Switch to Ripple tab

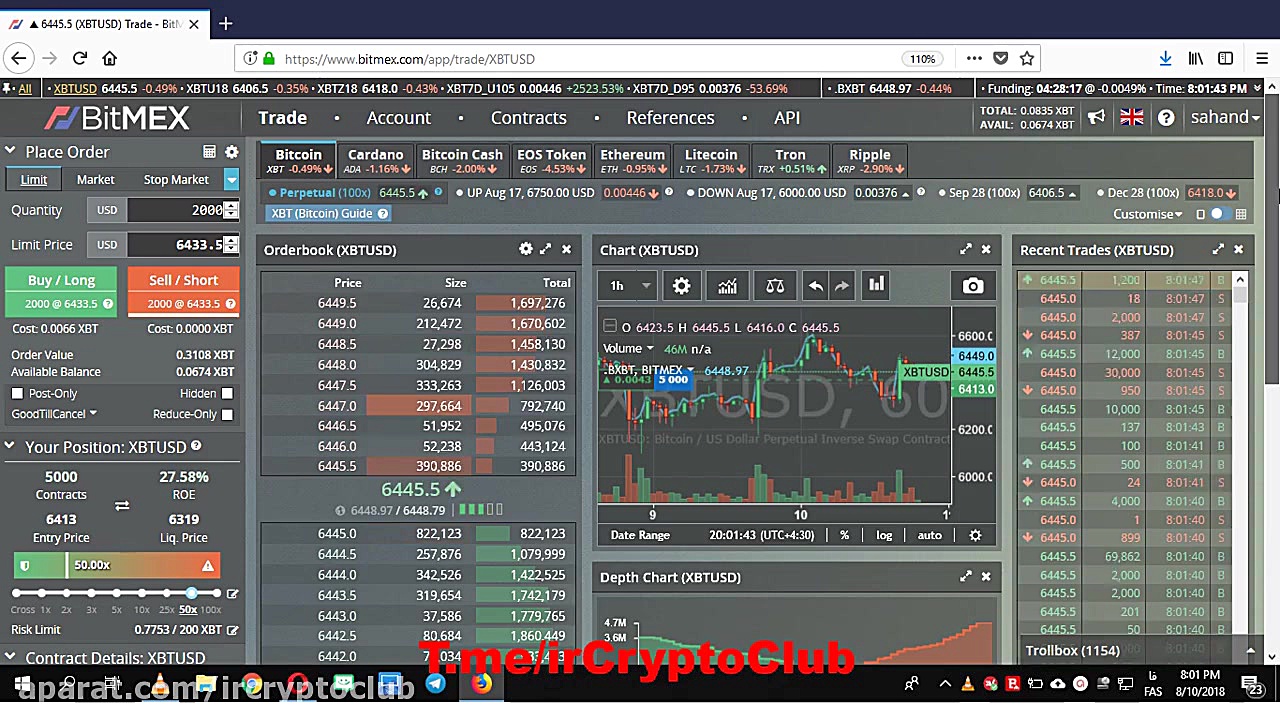870,160
